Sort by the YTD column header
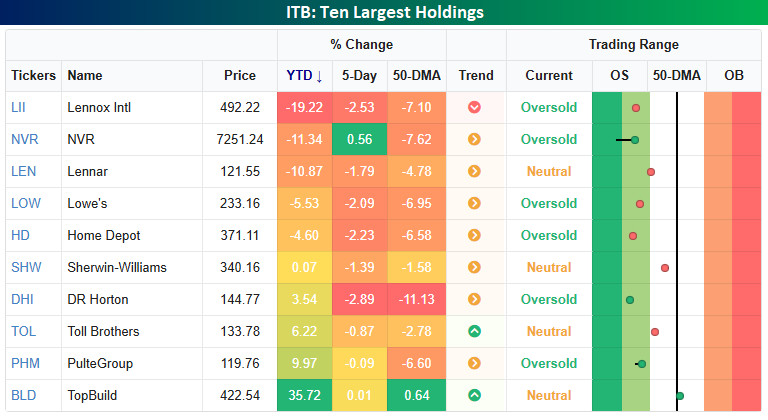Image resolution: width=768 pixels, height=420 pixels. (x=304, y=76)
